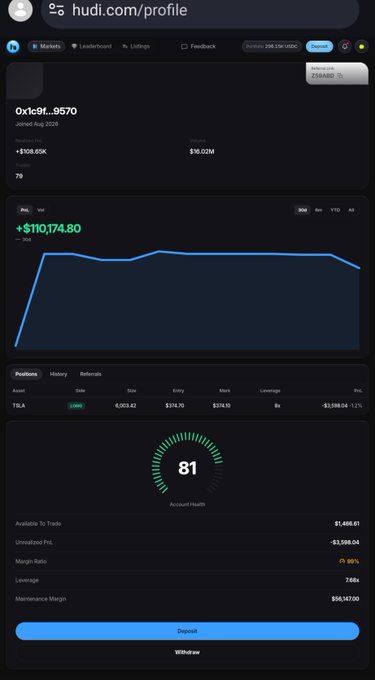375x680 pixels.
Task: Open the History tab
Action: (59, 374)
